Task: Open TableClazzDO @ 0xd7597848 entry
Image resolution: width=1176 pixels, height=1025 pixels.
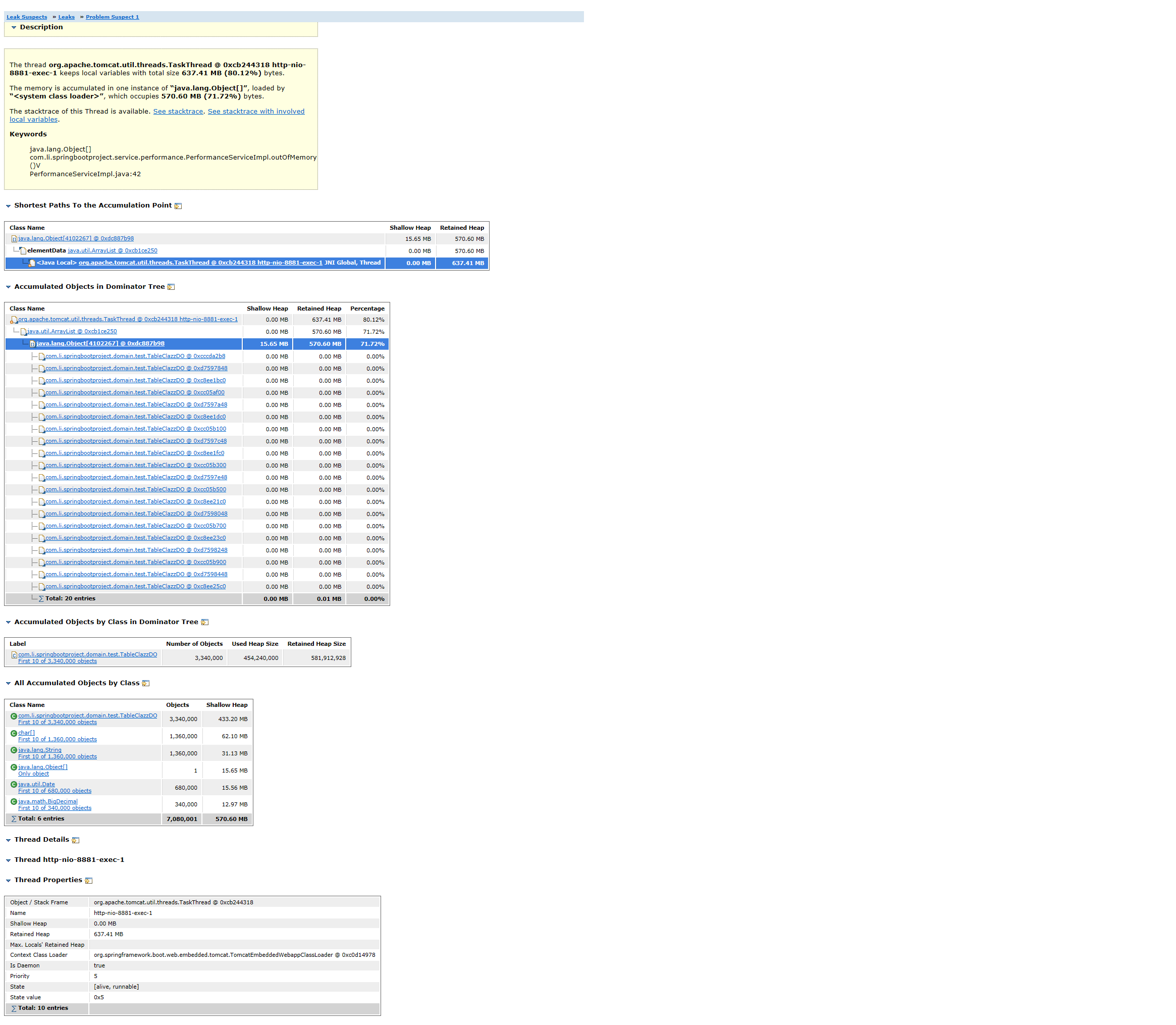Action: (137, 369)
